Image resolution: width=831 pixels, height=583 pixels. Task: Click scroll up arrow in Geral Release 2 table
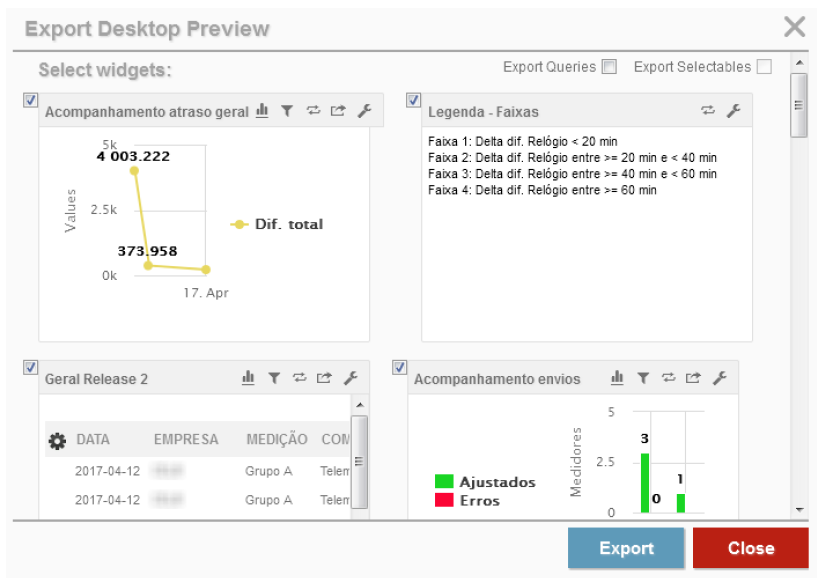(360, 404)
